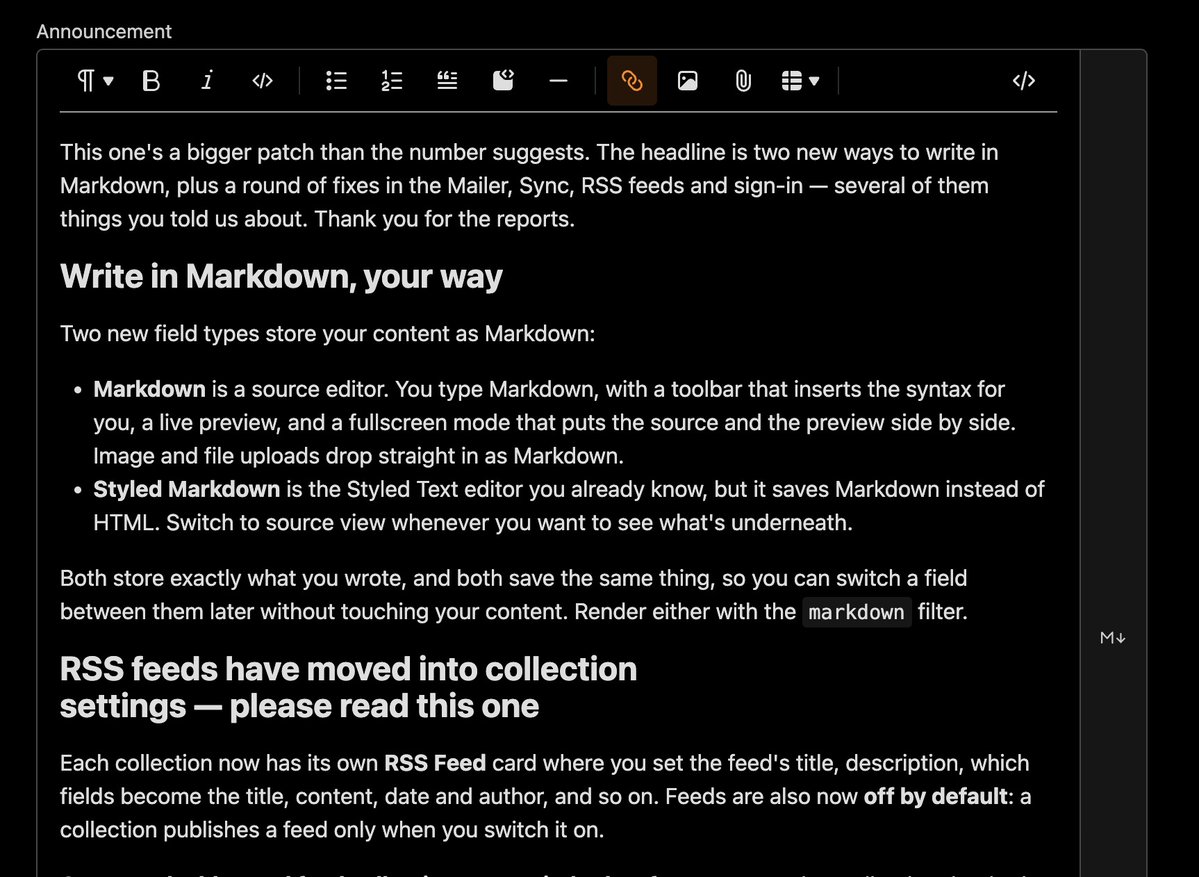Attach a file with paperclip icon

(x=743, y=80)
